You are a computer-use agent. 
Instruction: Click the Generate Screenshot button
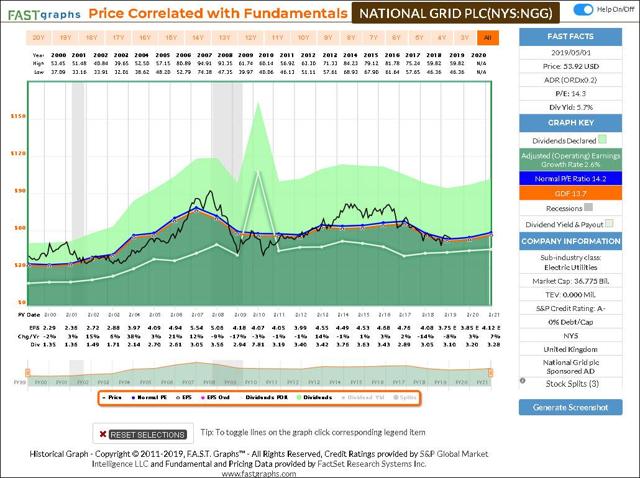[570, 407]
